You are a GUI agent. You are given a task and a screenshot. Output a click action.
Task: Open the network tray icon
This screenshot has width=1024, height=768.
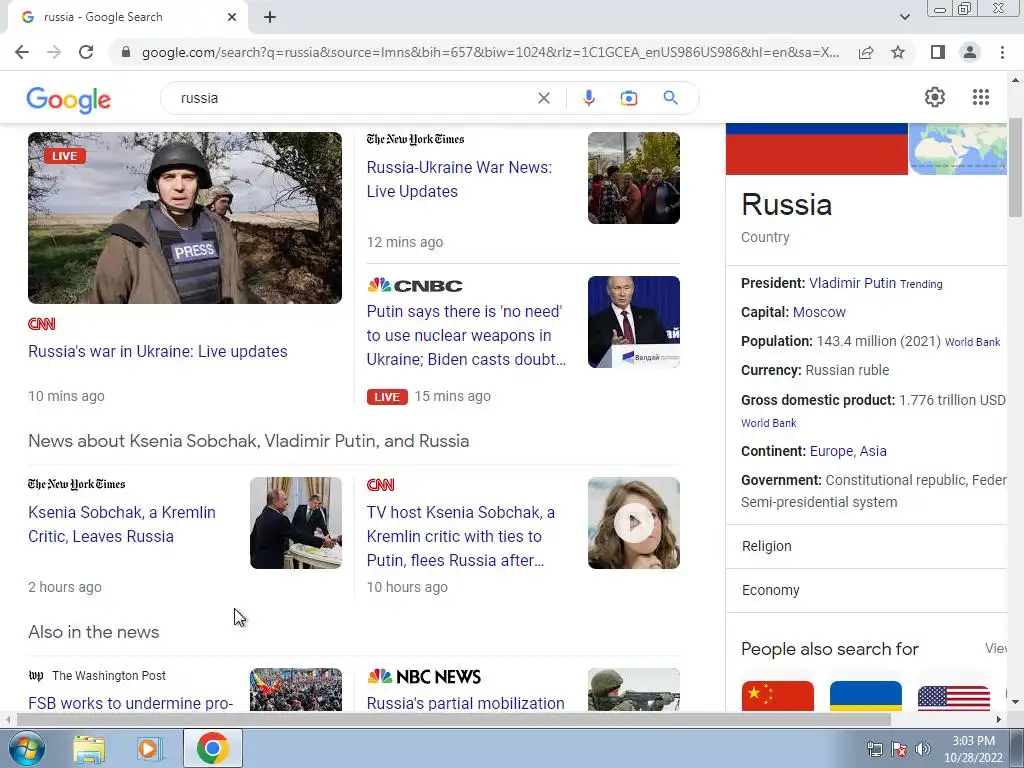pyautogui.click(x=874, y=749)
